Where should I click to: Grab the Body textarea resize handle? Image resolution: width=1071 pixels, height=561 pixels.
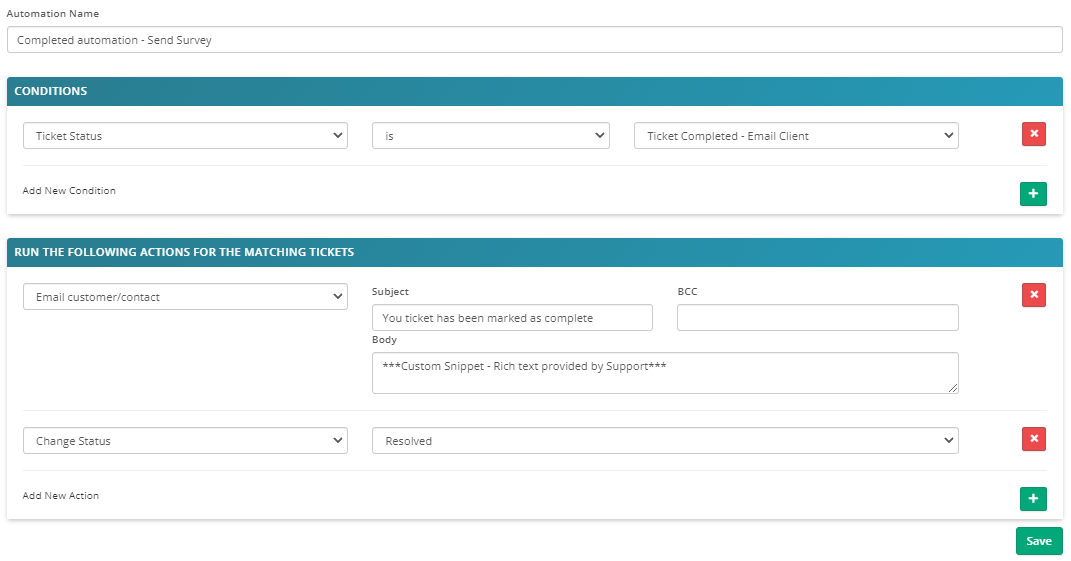[953, 388]
